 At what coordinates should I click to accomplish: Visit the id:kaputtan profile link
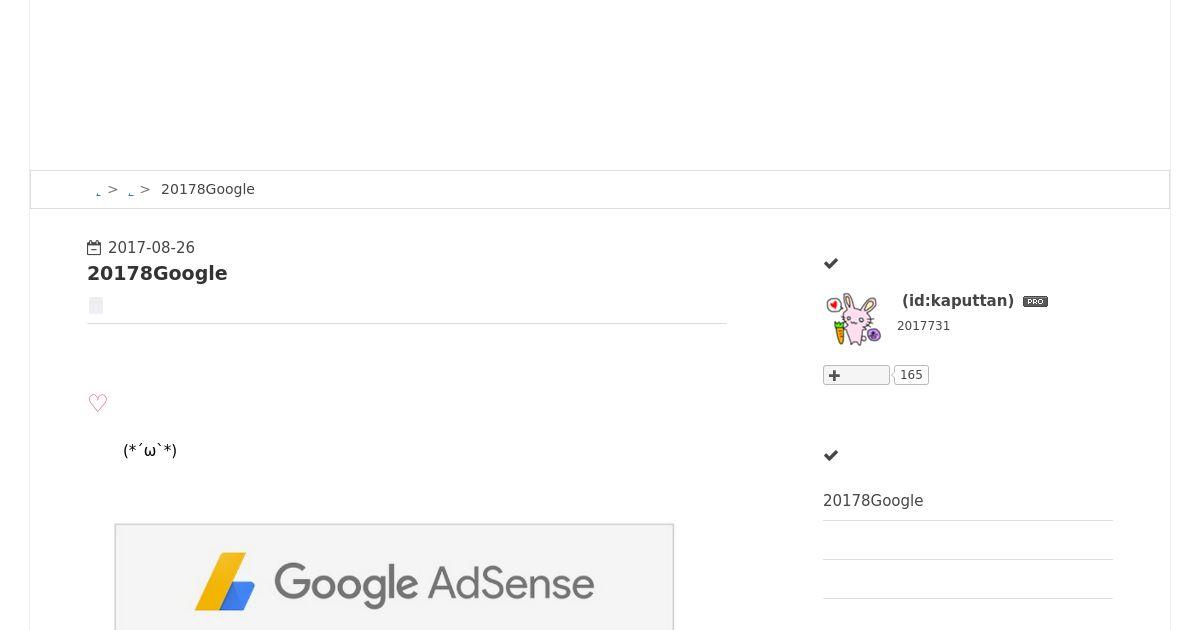point(958,300)
